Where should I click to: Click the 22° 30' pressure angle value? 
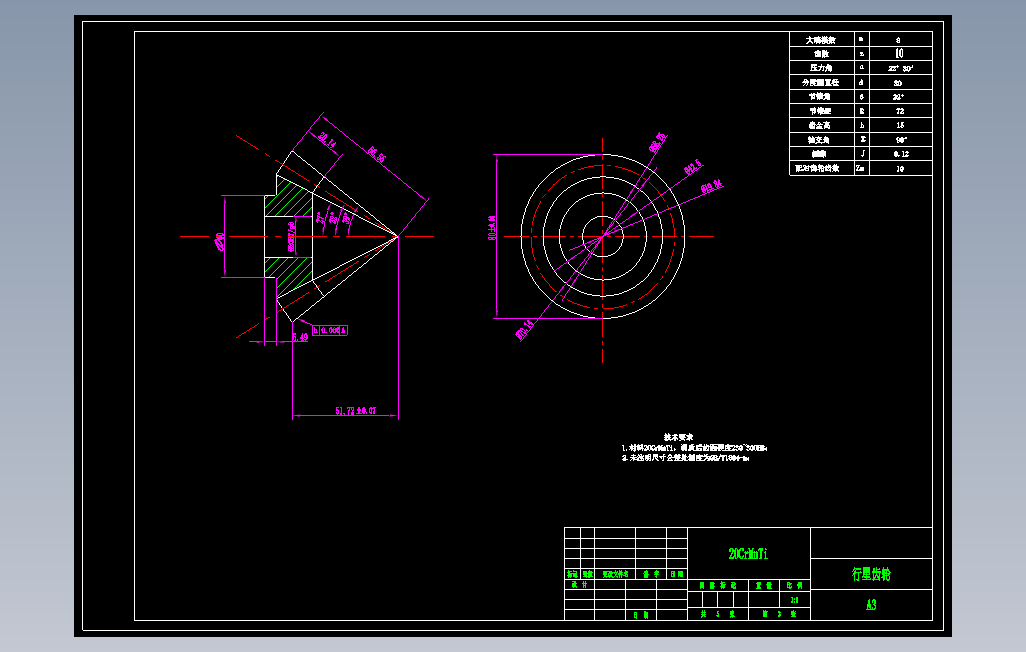tap(900, 68)
